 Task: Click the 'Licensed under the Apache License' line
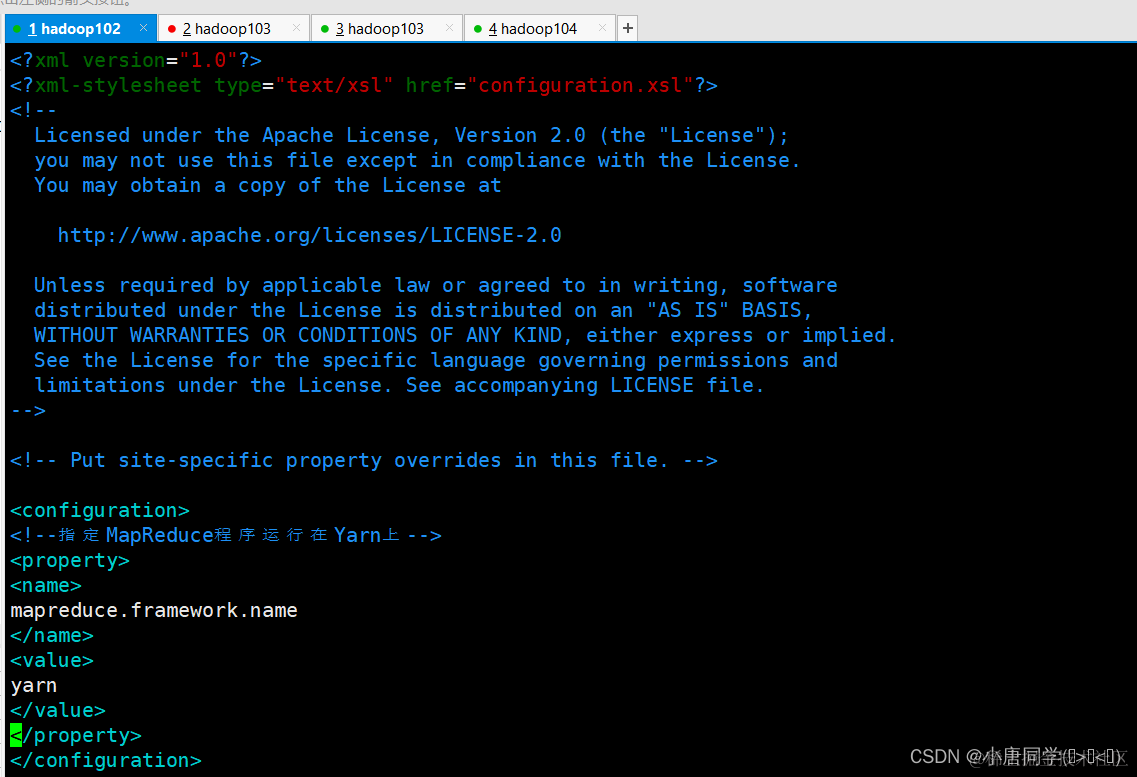(411, 136)
